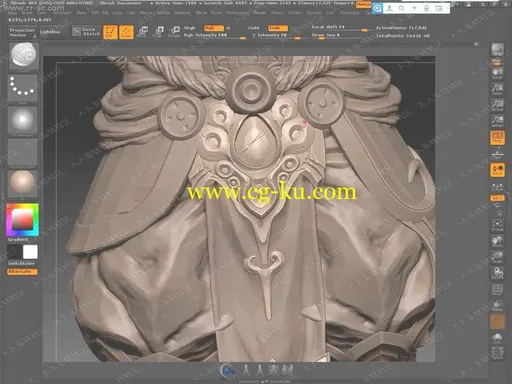Toggle the Floor grid icon
The image size is (512, 384).
497,154
